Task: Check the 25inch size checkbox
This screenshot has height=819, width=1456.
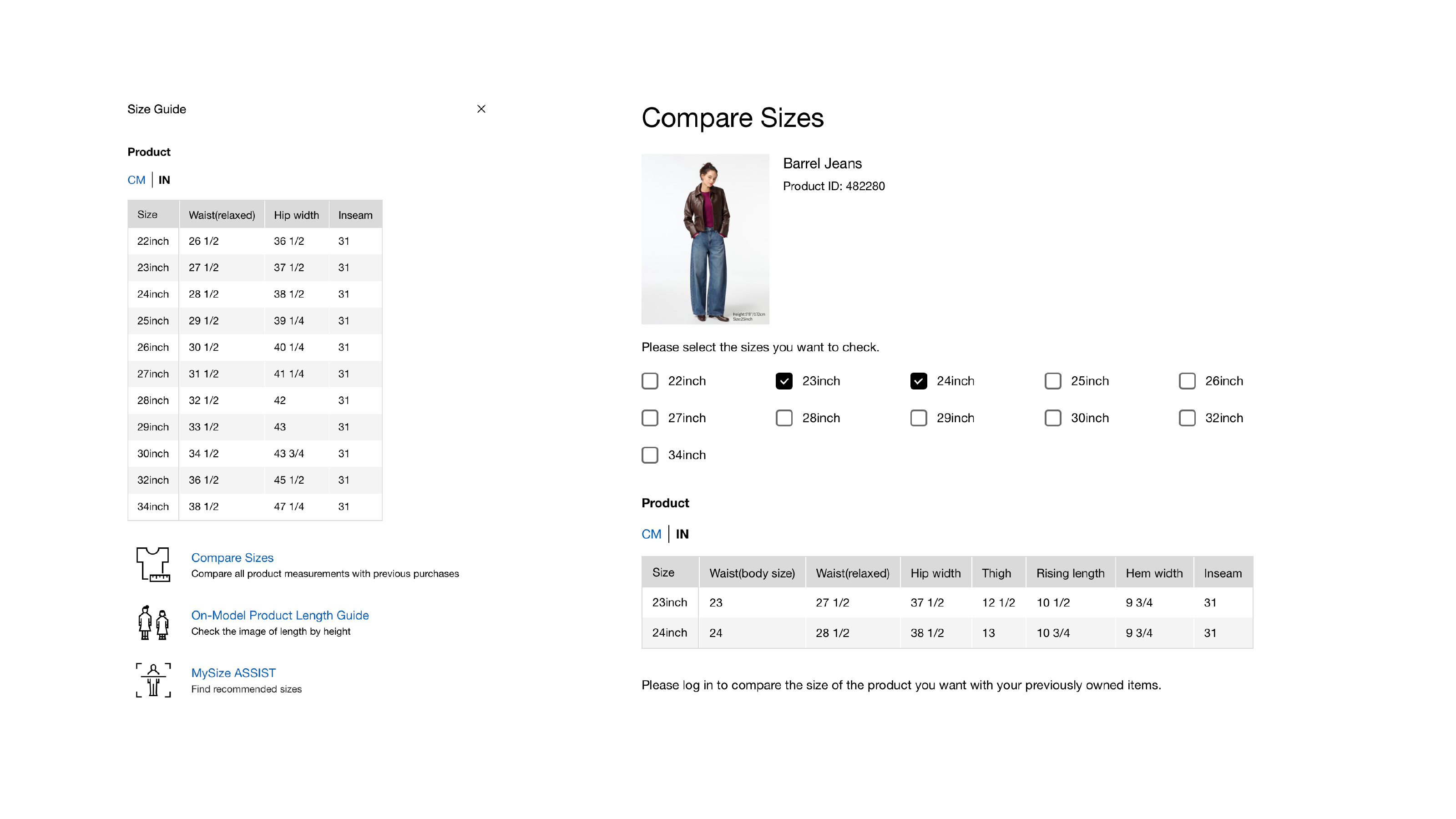Action: pos(1052,381)
